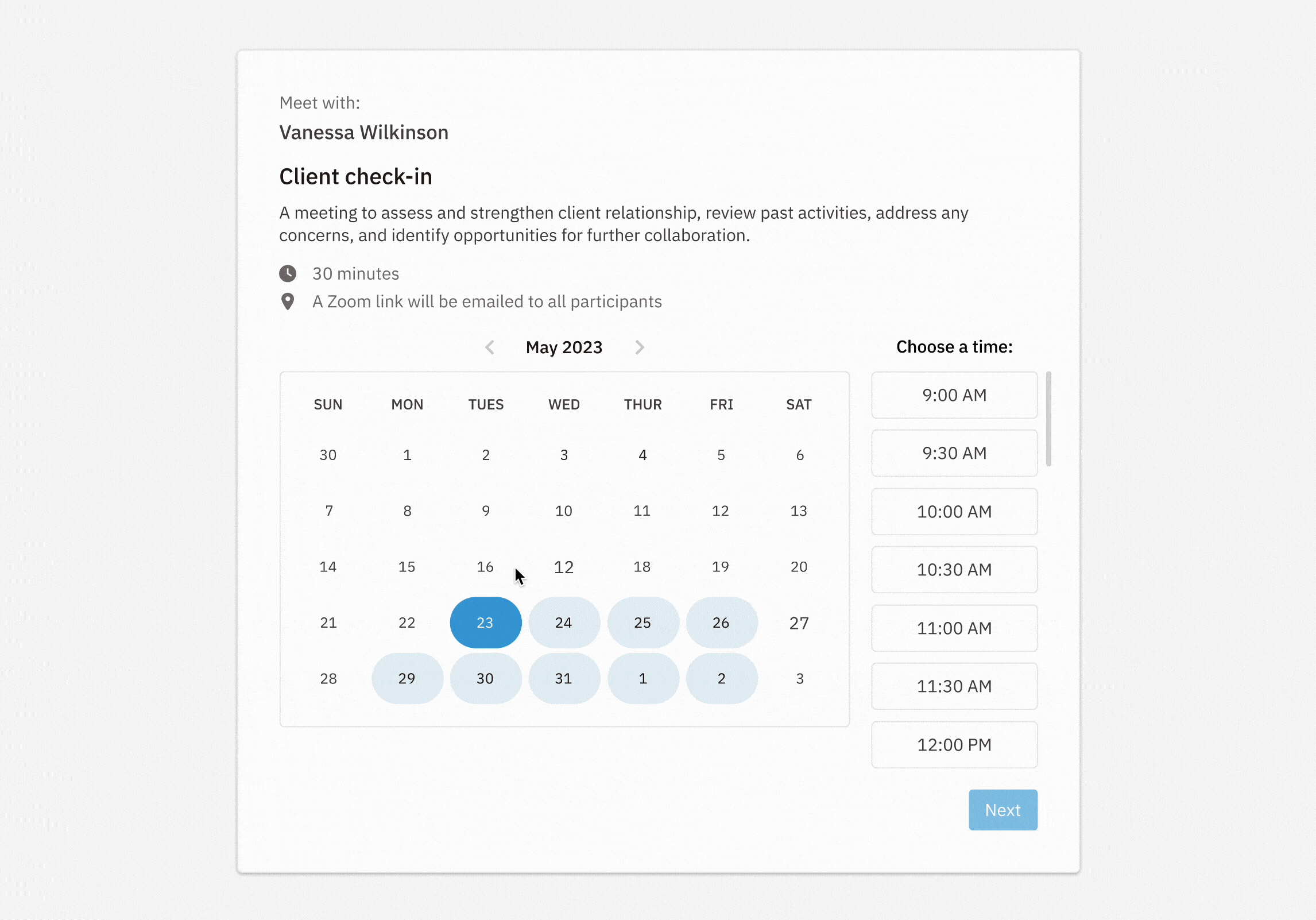This screenshot has height=920, width=1316.
Task: Choose the 12:00 PM time slot
Action: coord(954,745)
